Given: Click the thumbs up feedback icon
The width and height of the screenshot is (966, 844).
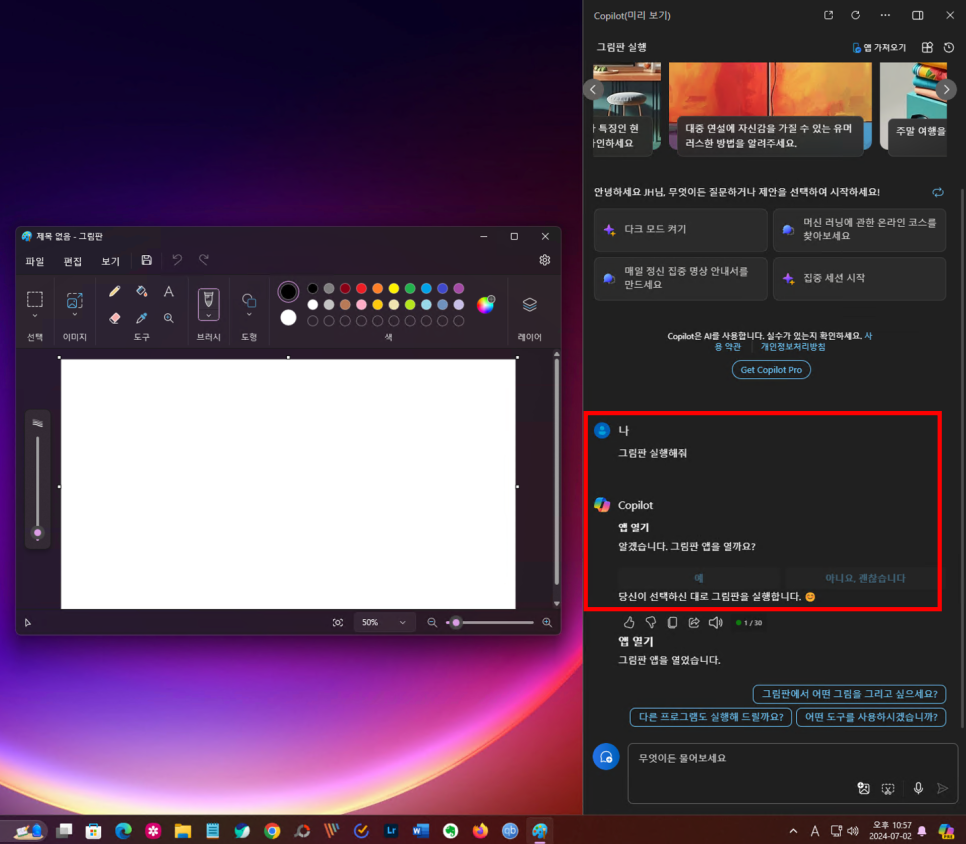Looking at the screenshot, I should [629, 623].
